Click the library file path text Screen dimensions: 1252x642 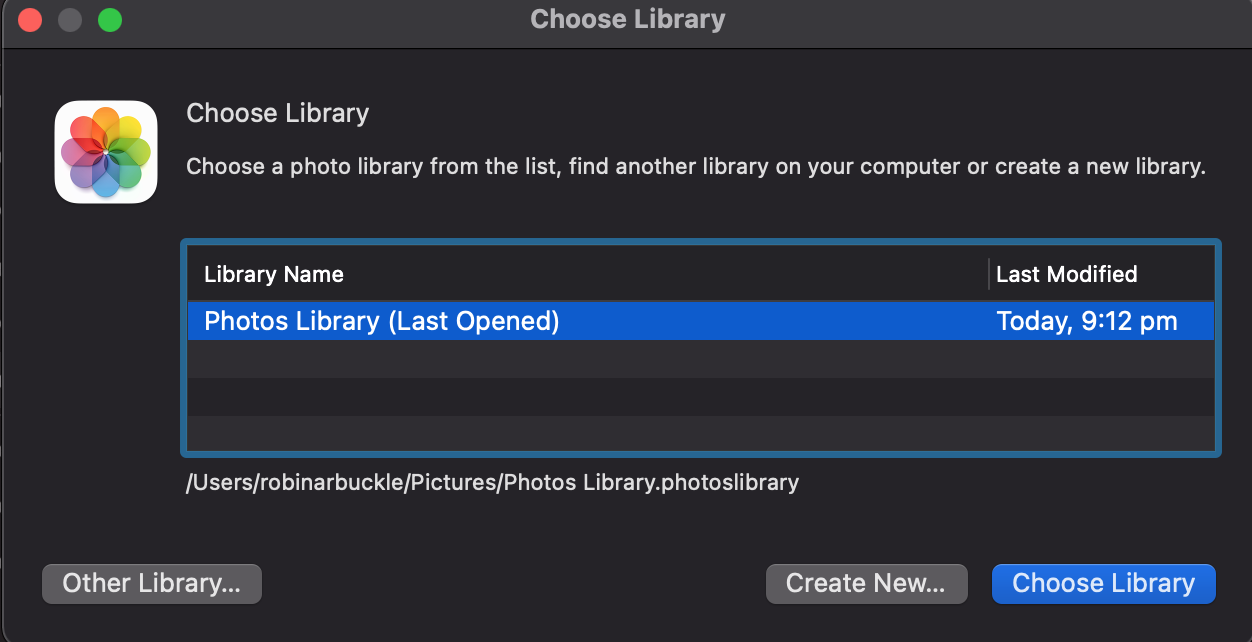(x=492, y=483)
